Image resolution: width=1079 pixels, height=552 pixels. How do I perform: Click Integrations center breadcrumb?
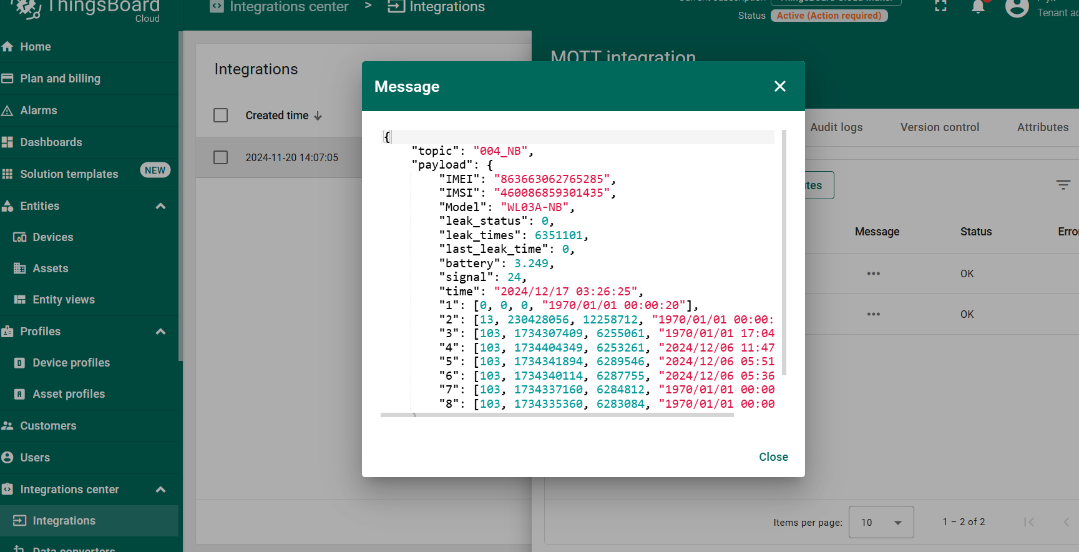click(x=279, y=7)
